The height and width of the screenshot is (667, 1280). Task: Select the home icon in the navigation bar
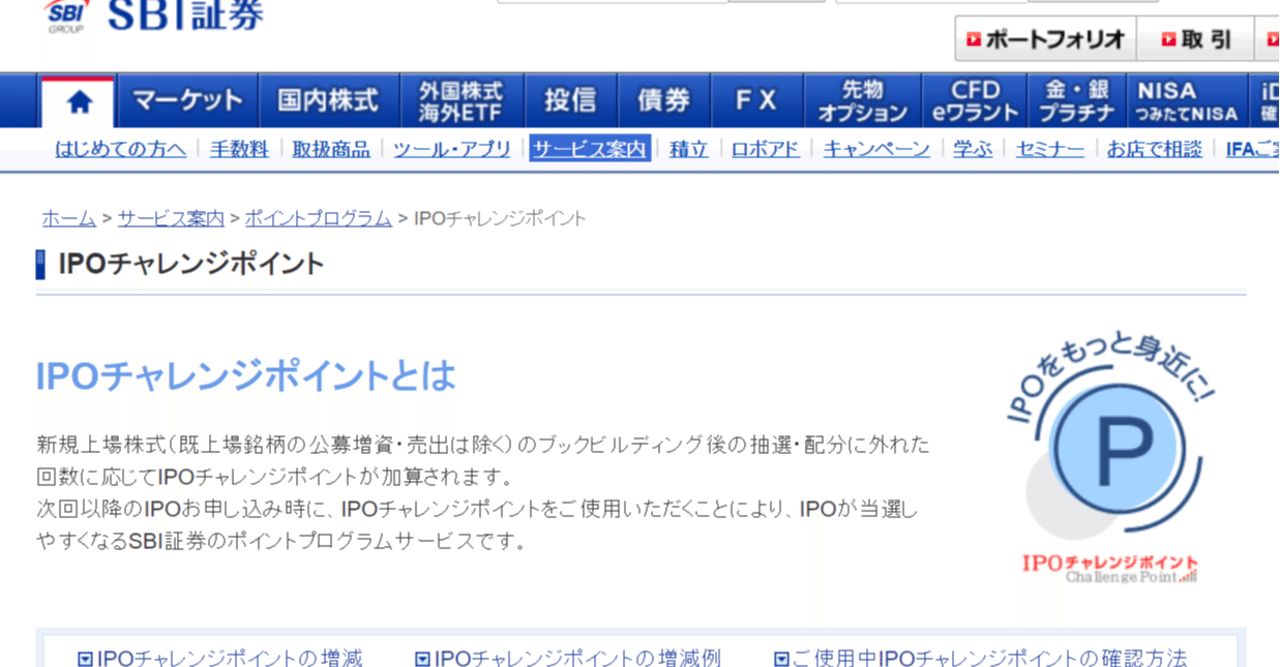click(78, 100)
